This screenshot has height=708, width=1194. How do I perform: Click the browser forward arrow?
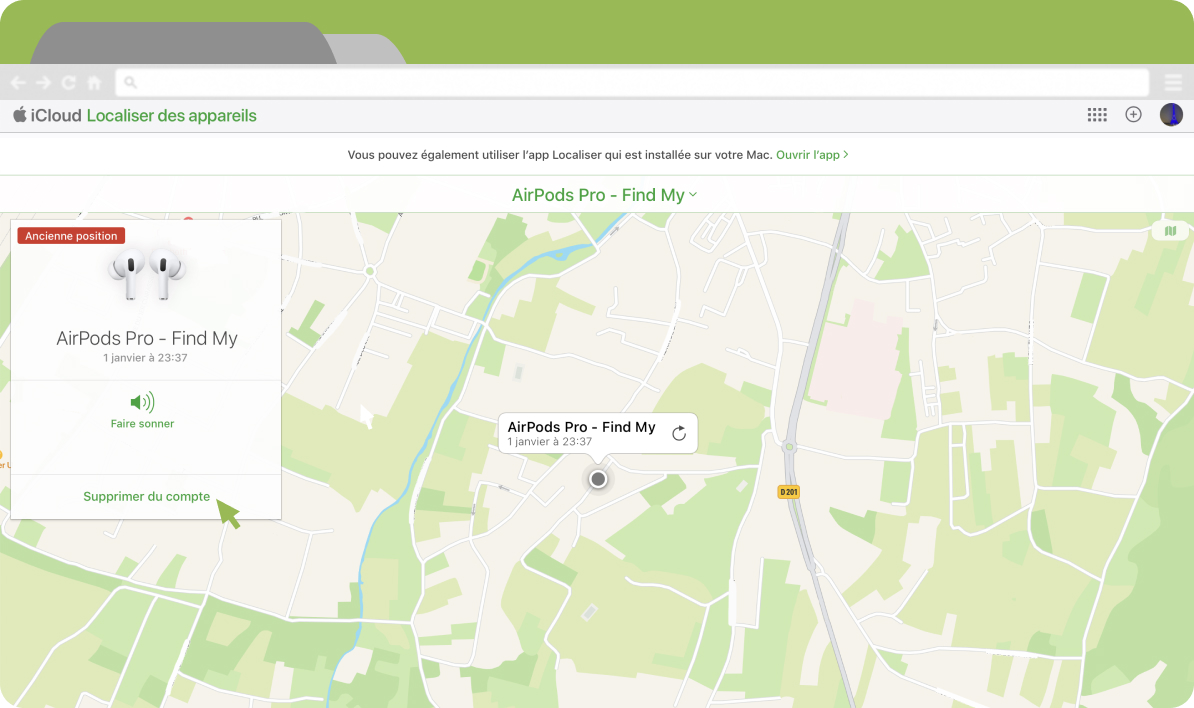(43, 82)
